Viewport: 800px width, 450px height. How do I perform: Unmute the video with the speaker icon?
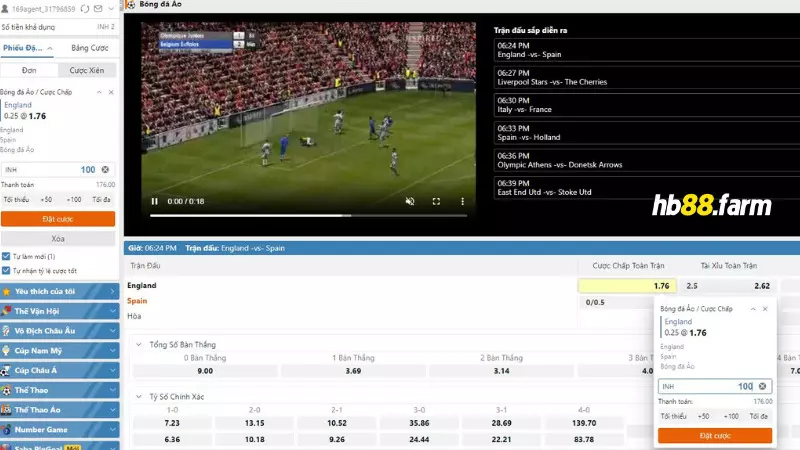coord(409,201)
